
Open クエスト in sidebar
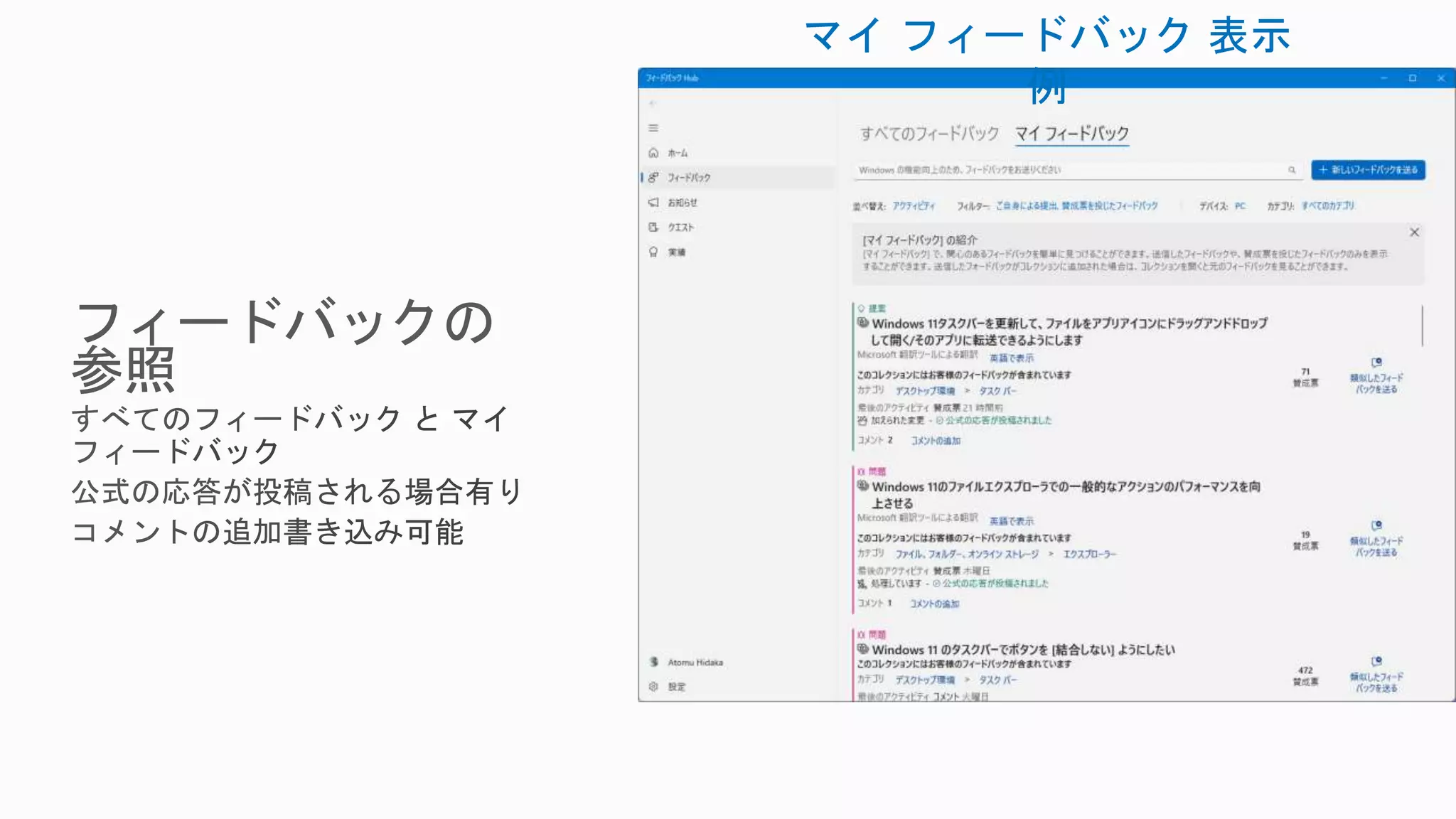point(737,227)
